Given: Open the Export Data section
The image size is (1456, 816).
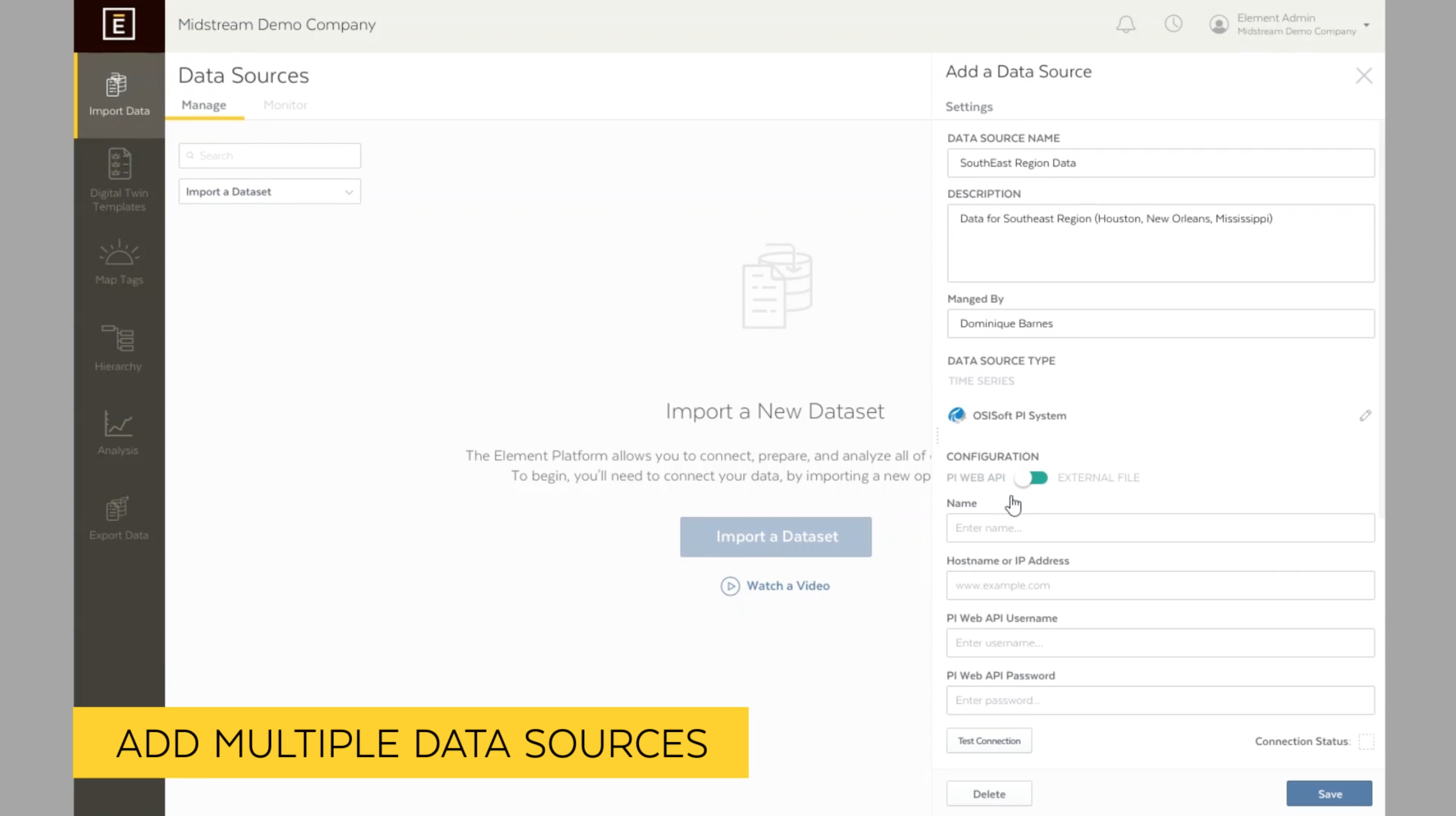Looking at the screenshot, I should [x=119, y=518].
